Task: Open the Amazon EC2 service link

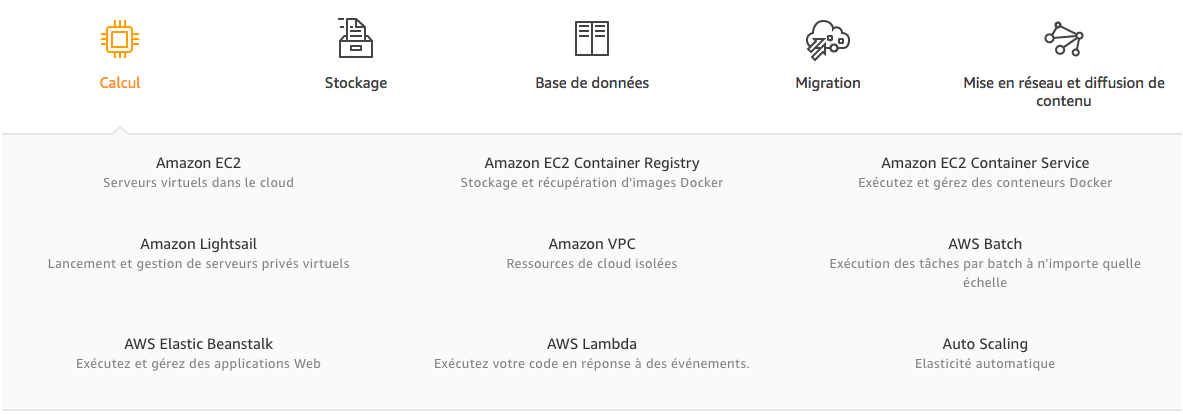Action: coord(198,163)
